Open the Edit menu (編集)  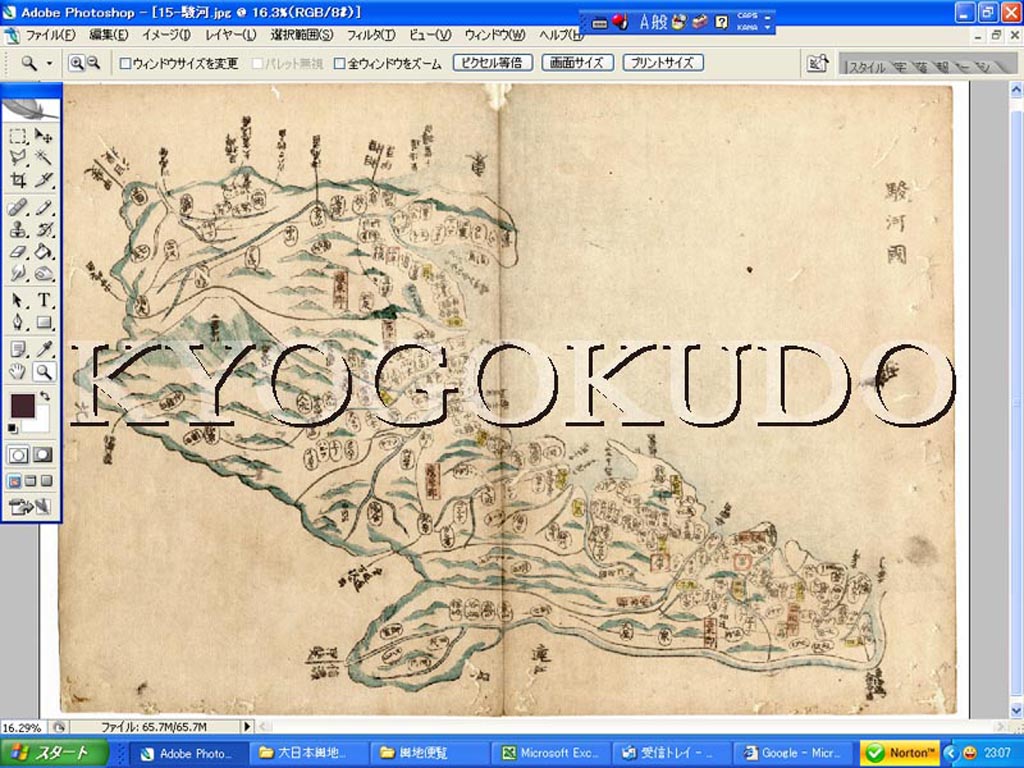click(108, 35)
